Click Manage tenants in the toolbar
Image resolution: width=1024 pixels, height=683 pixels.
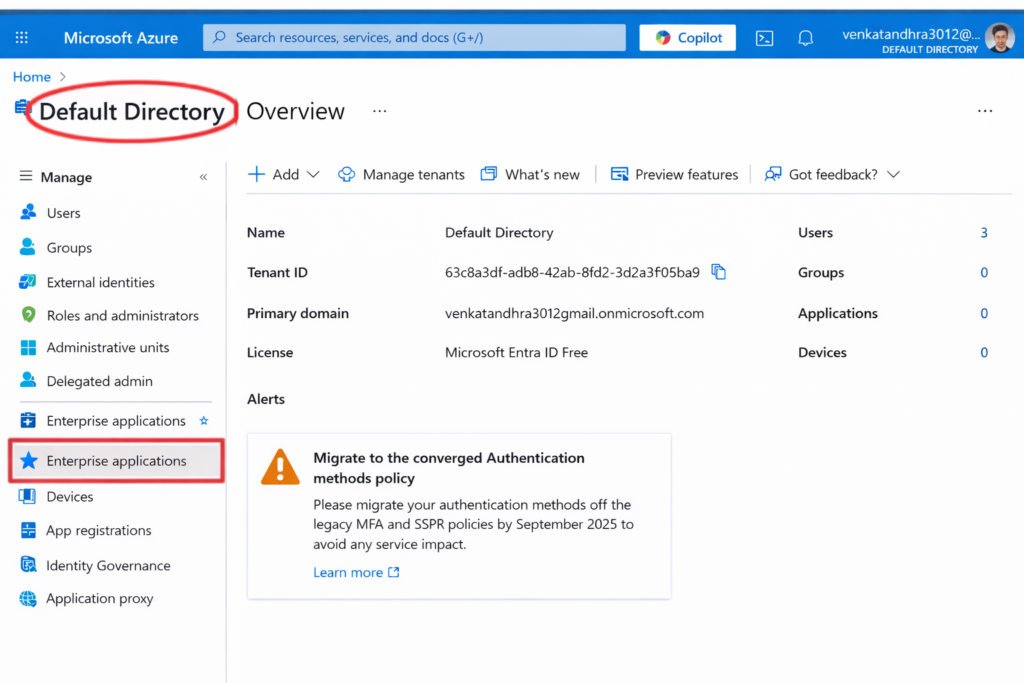401,174
